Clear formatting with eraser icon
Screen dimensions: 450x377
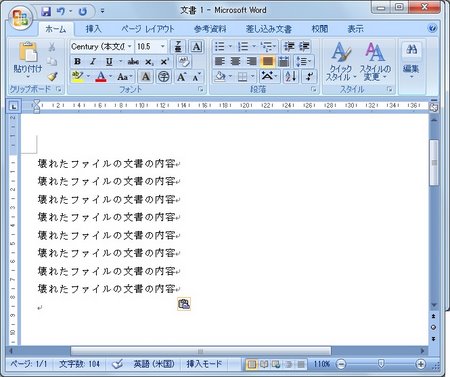coord(184,62)
